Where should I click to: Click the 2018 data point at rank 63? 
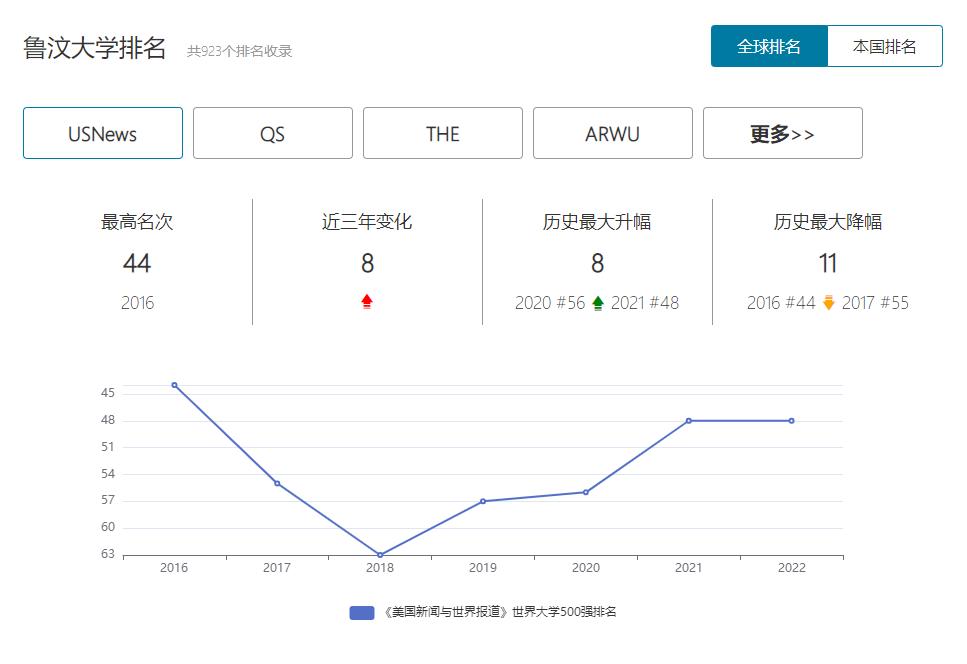(x=381, y=553)
